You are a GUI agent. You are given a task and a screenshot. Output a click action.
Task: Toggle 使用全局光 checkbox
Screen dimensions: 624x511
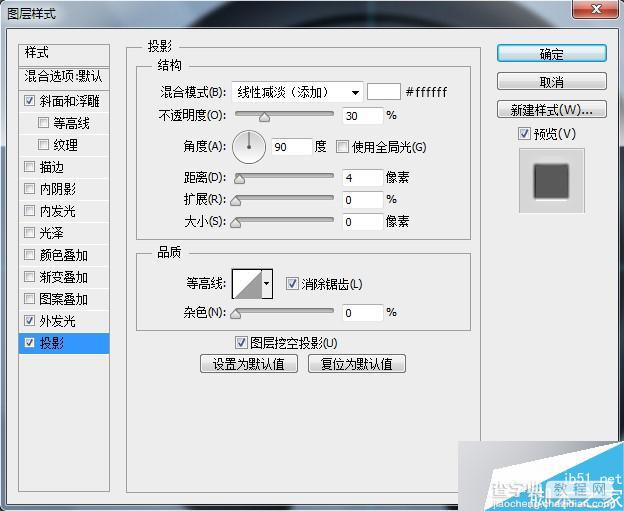coord(342,146)
